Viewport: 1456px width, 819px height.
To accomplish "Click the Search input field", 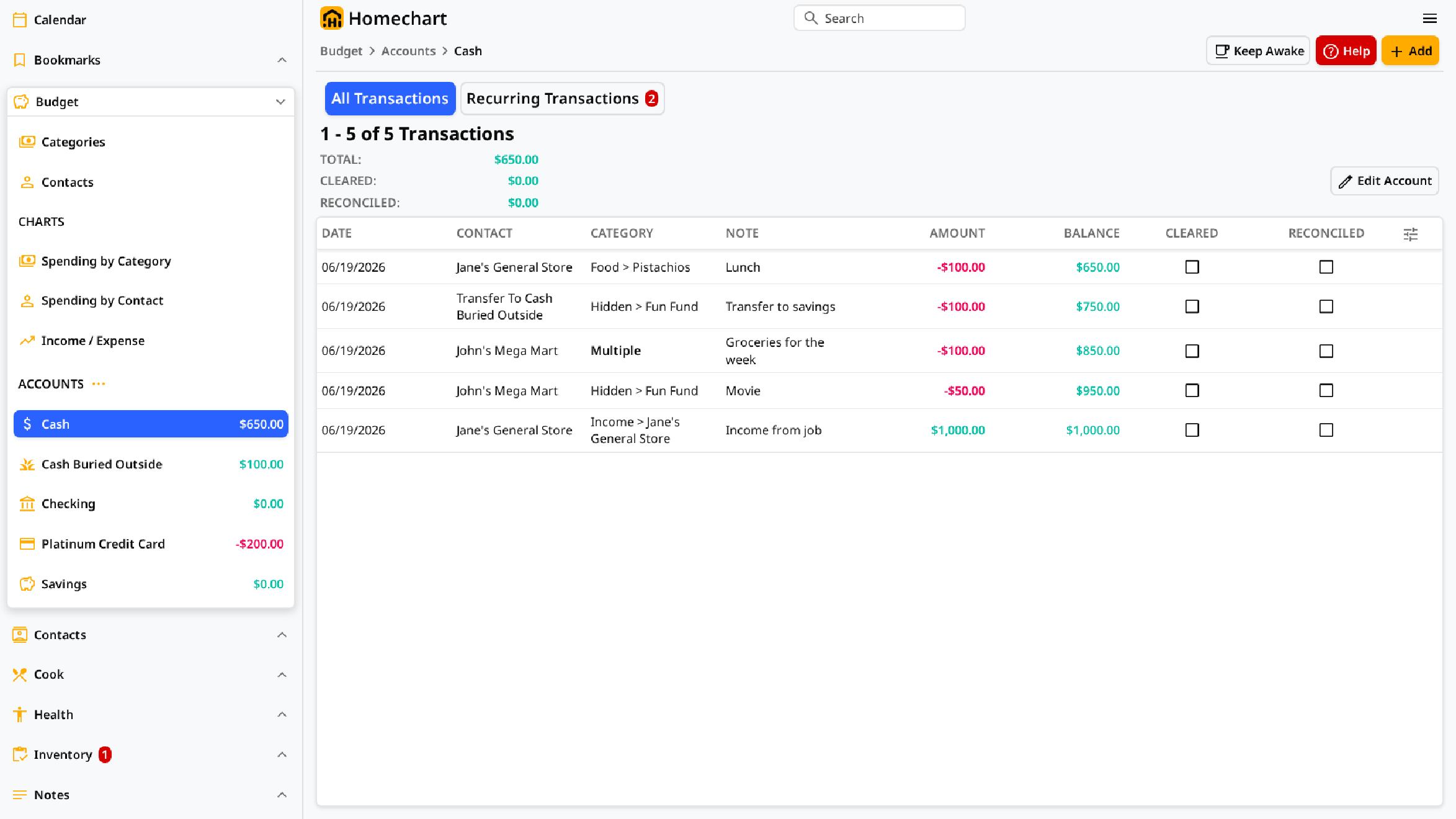I will 879,18.
